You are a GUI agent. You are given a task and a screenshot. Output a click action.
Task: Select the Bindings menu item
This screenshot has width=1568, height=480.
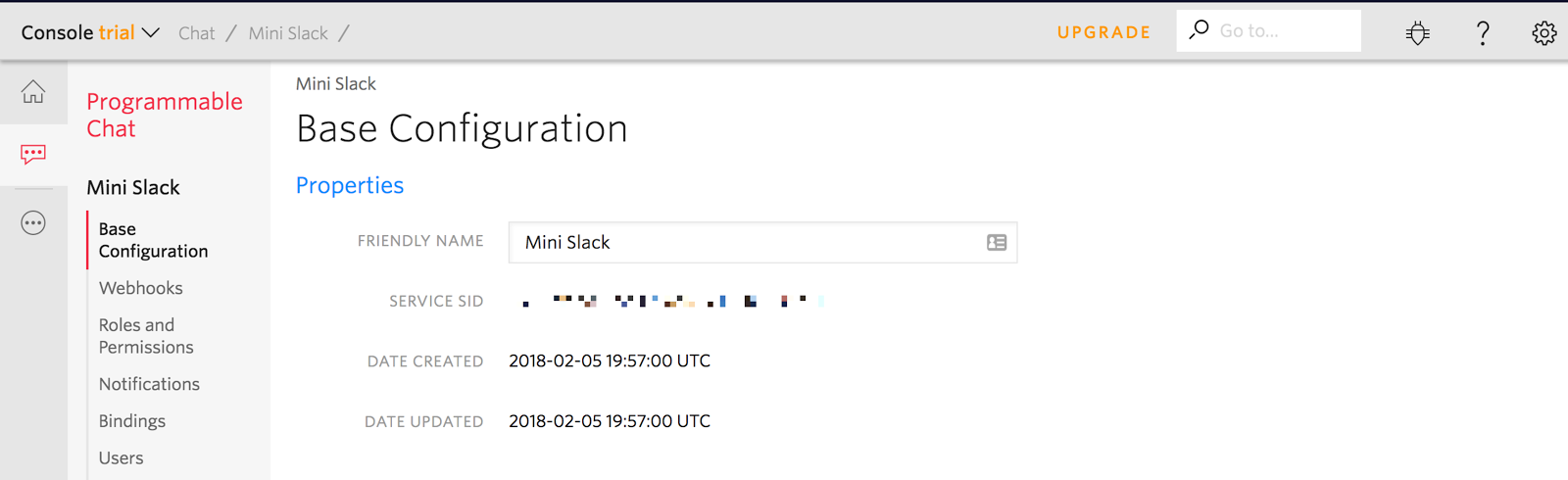click(132, 421)
